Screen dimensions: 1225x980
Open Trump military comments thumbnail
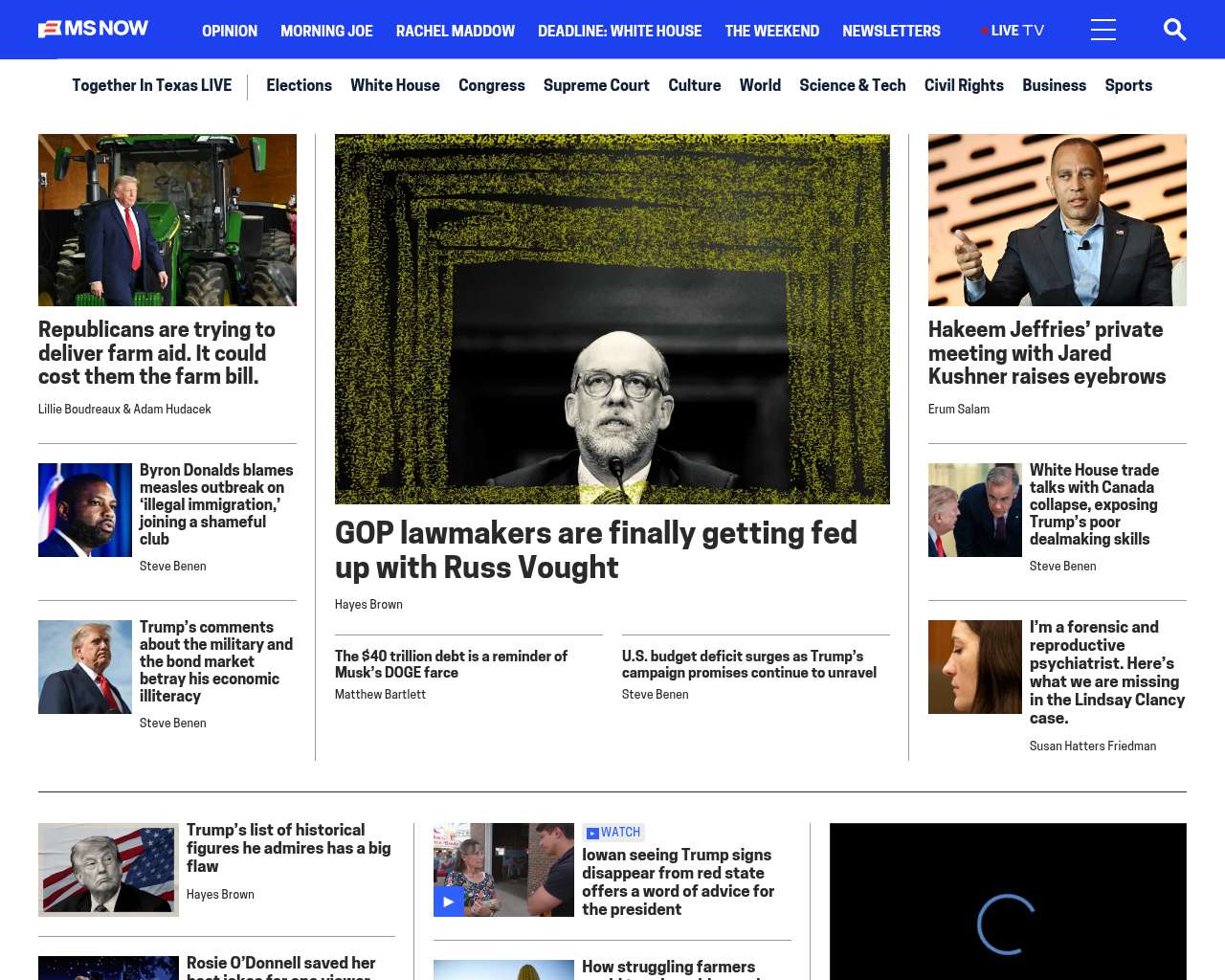[x=85, y=667]
